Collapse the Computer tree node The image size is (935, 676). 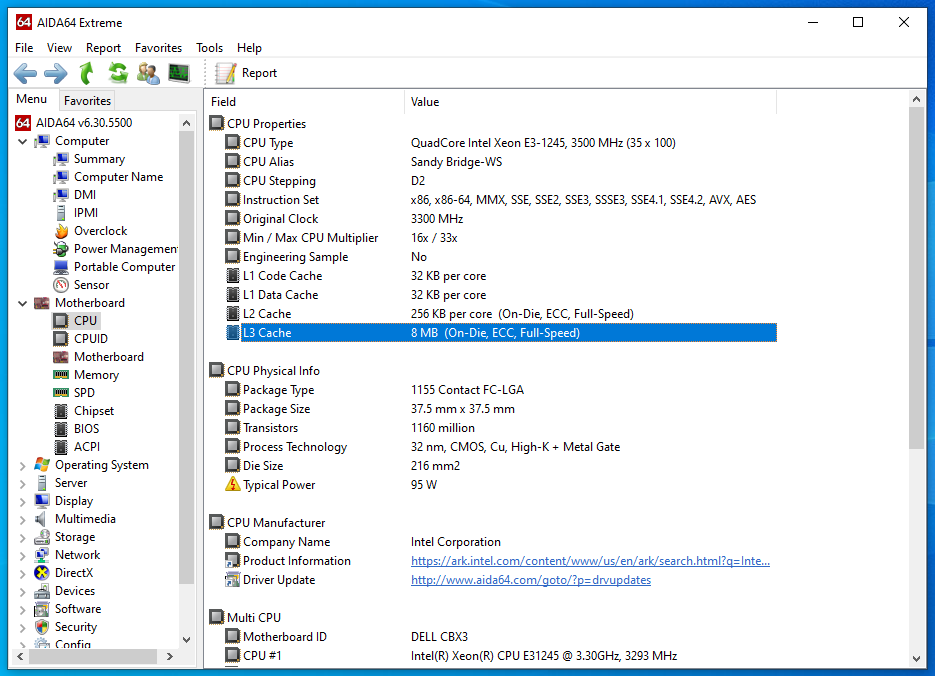click(23, 141)
